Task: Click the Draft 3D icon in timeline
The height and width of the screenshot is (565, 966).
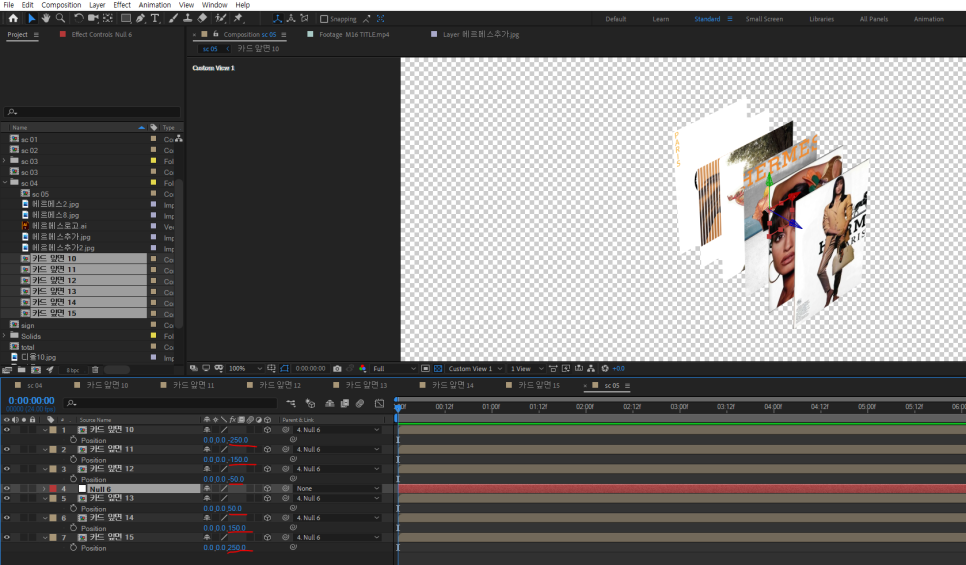Action: (x=310, y=404)
